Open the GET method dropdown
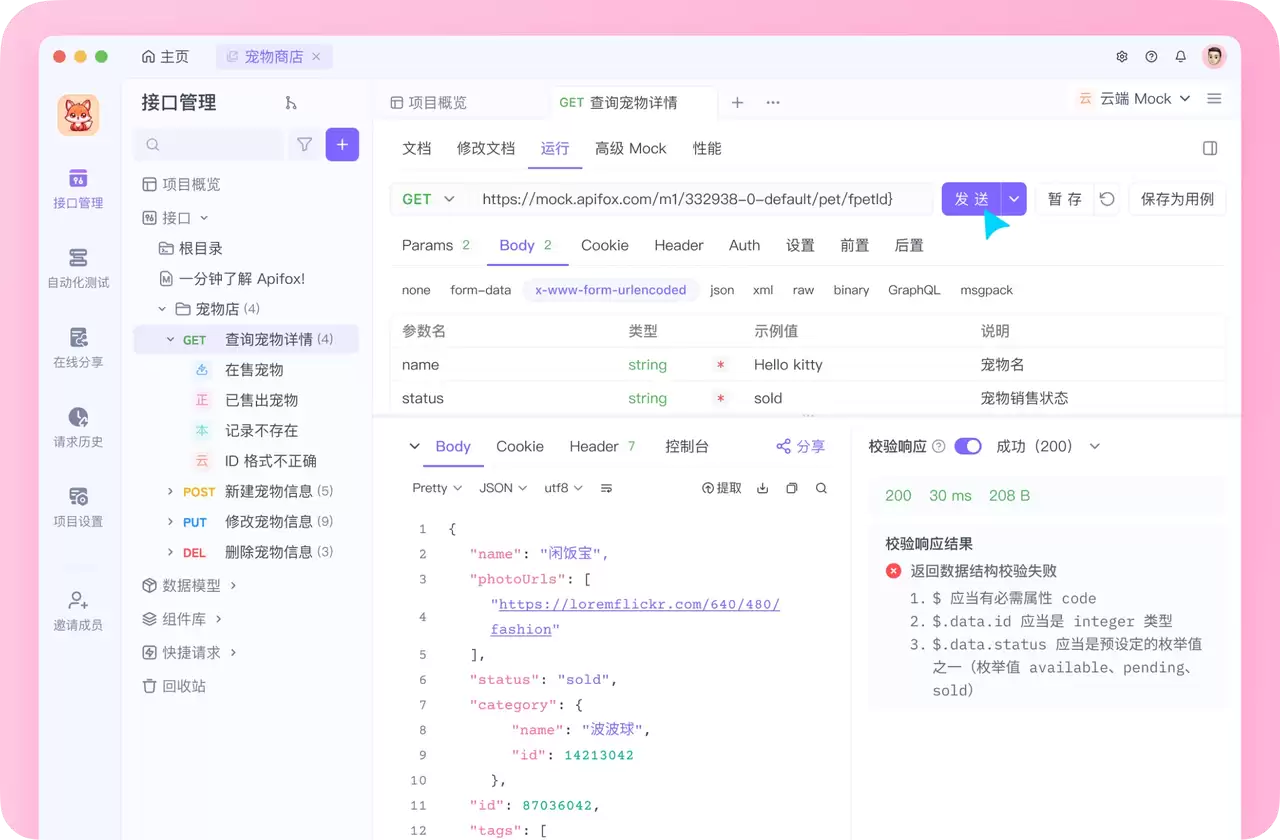This screenshot has height=840, width=1280. coord(428,199)
